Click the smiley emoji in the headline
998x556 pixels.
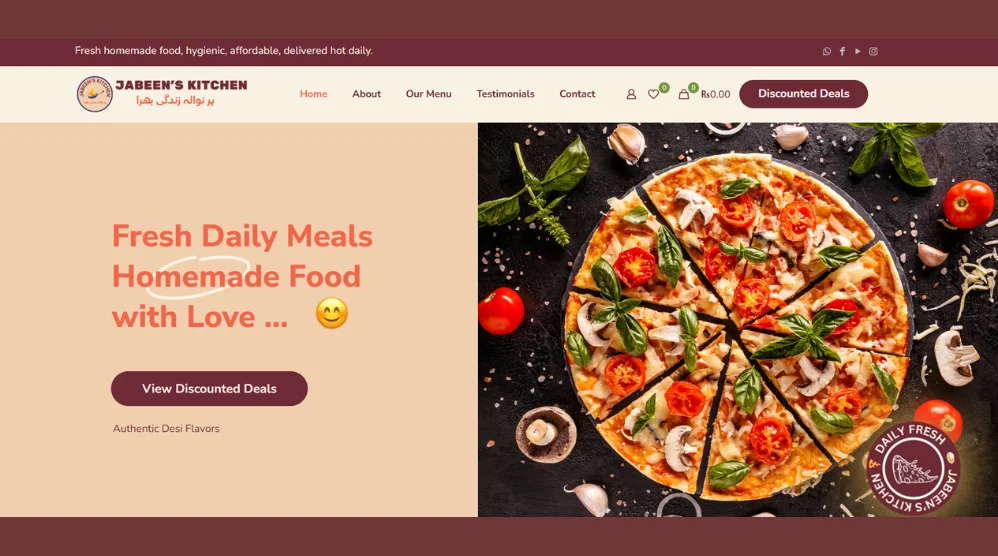[x=332, y=314]
